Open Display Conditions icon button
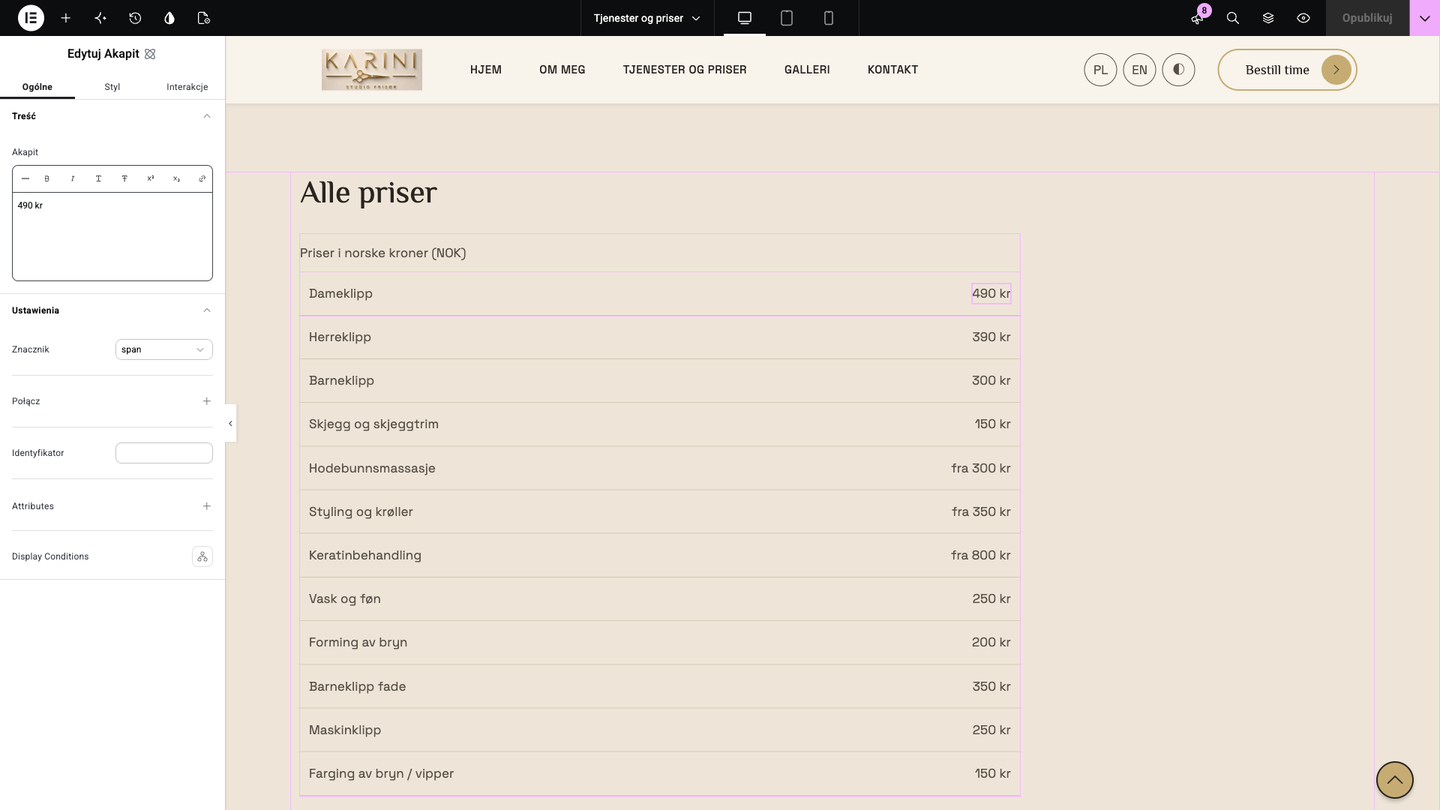Image resolution: width=1440 pixels, height=810 pixels. (x=202, y=557)
